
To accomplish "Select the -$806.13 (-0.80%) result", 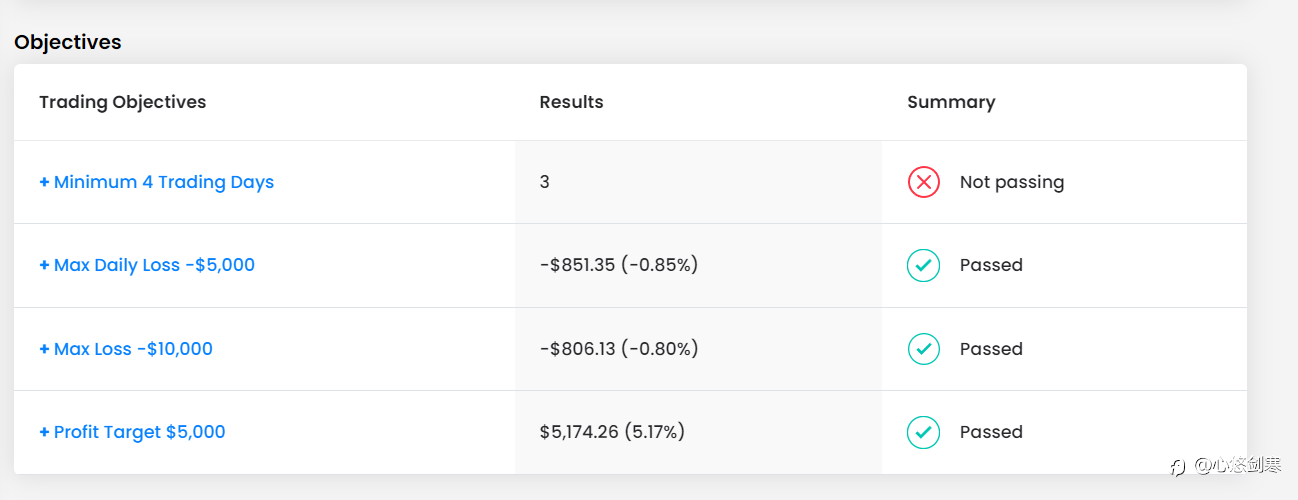I will click(619, 349).
